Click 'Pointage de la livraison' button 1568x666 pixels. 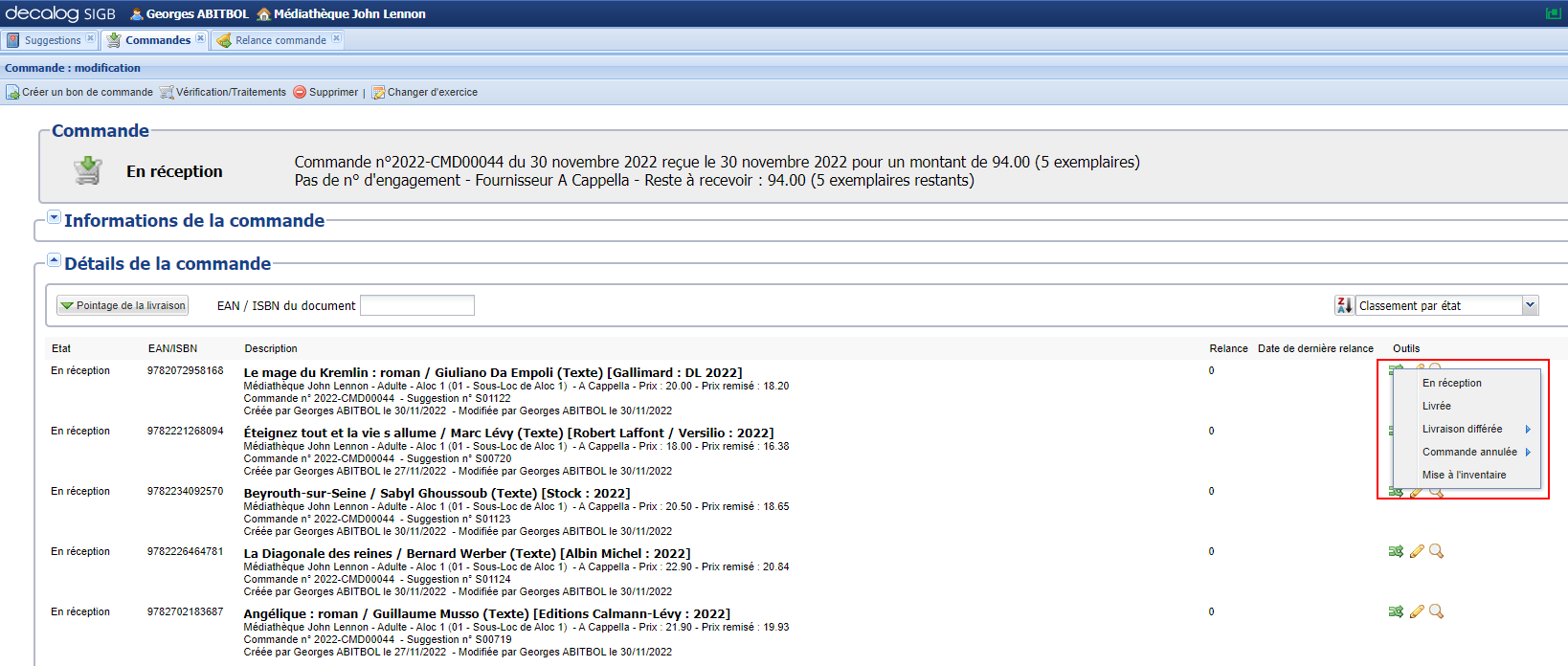coord(123,305)
